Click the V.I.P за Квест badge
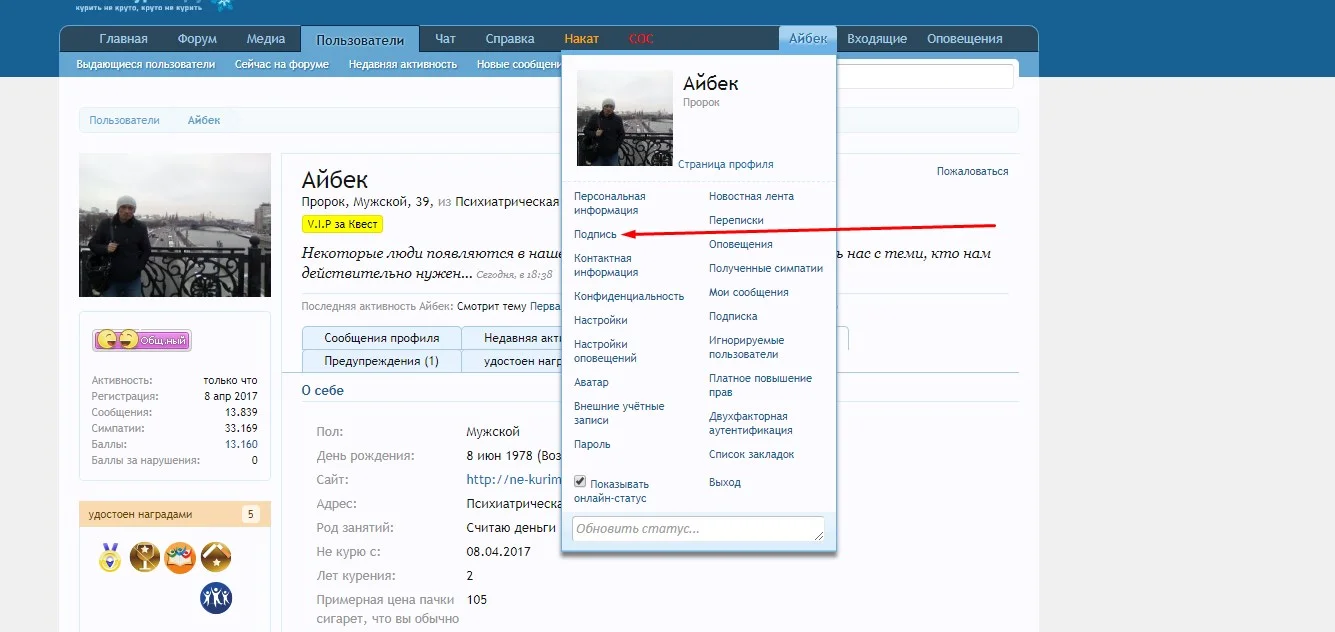The image size is (1335, 632). pos(342,224)
